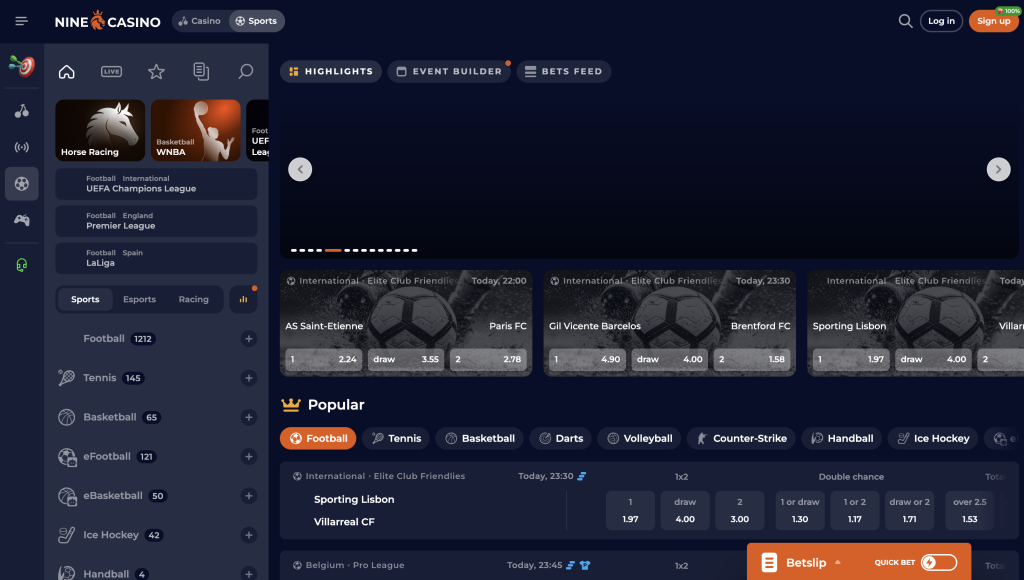
Task: Open the Event Builder tab
Action: tap(449, 71)
